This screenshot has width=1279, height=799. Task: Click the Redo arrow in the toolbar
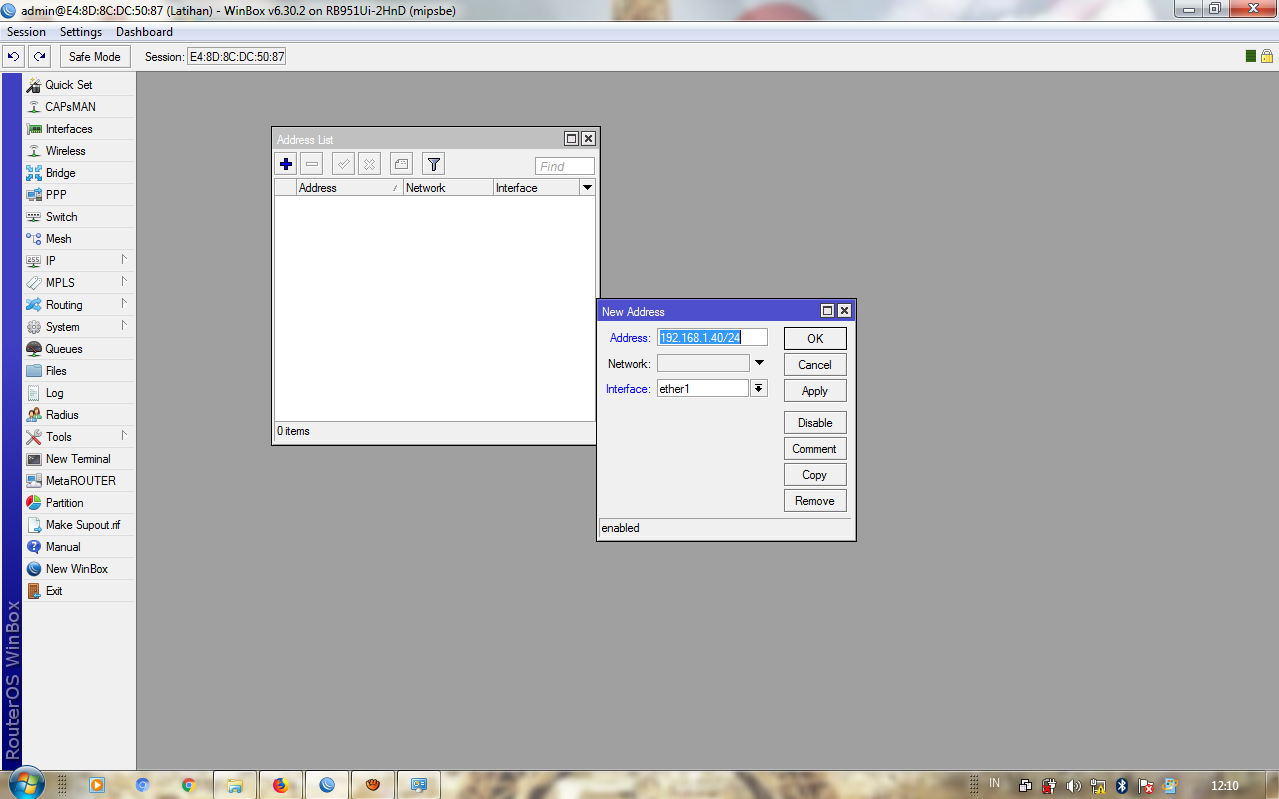pyautogui.click(x=38, y=57)
